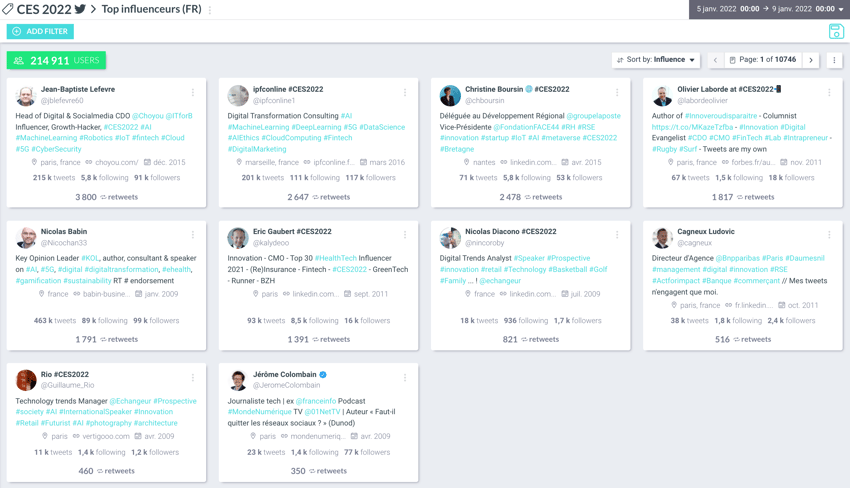
Task: Click the Twitter bird icon in header
Action: [80, 9]
